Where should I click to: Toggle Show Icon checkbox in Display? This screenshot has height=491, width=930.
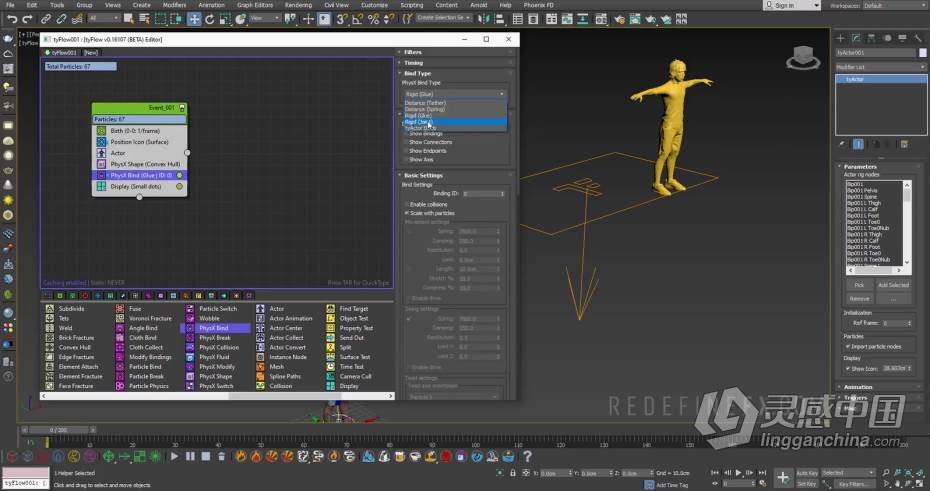point(848,369)
